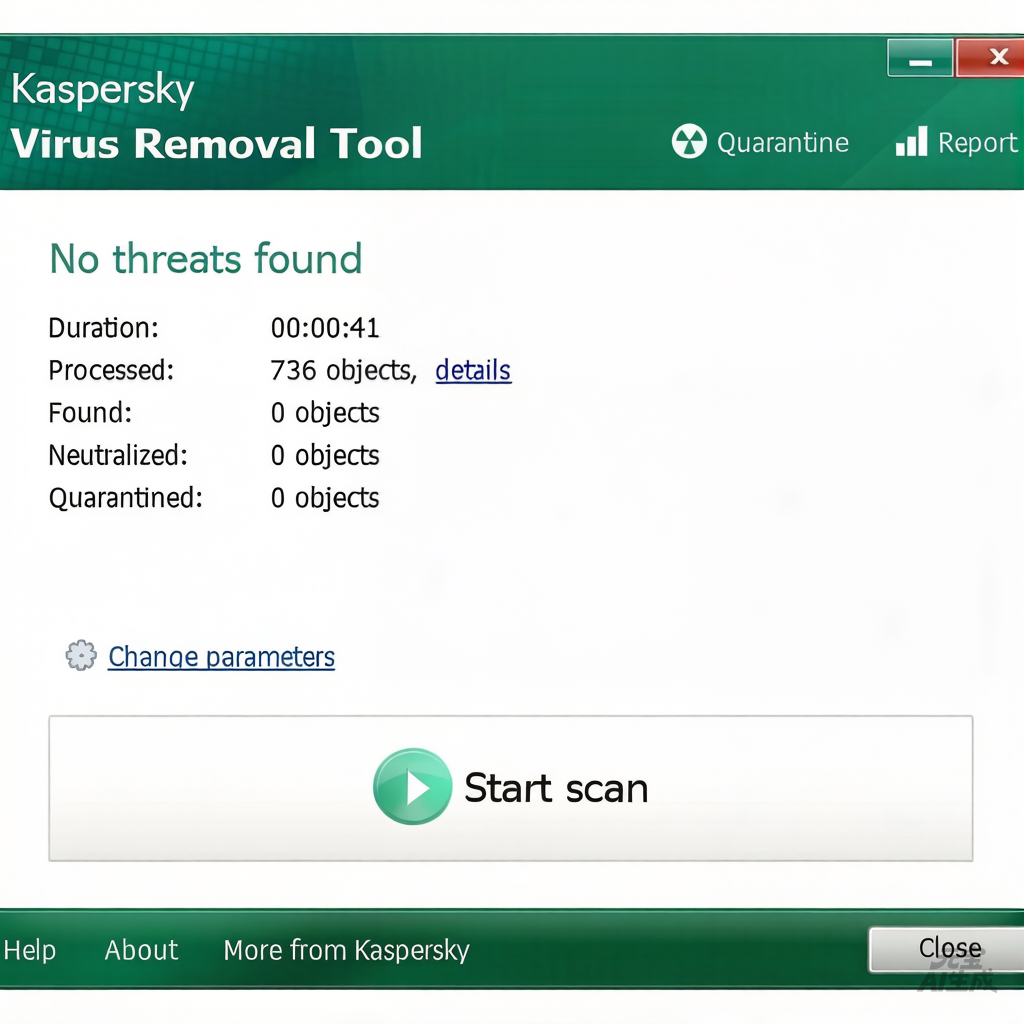Open the Report section label
Screen dimensions: 1024x1024
(x=978, y=142)
